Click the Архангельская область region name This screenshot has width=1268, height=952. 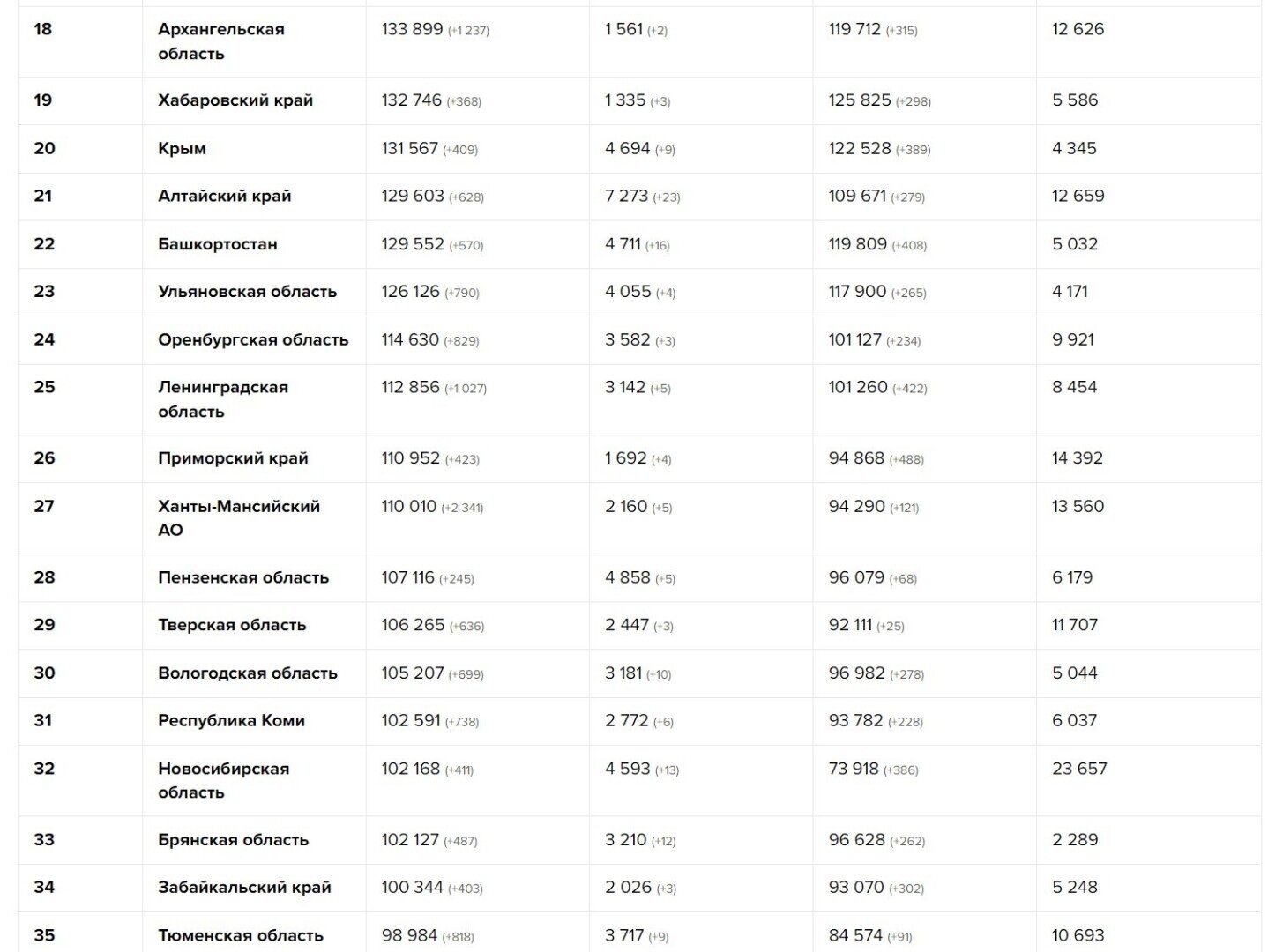(x=221, y=41)
